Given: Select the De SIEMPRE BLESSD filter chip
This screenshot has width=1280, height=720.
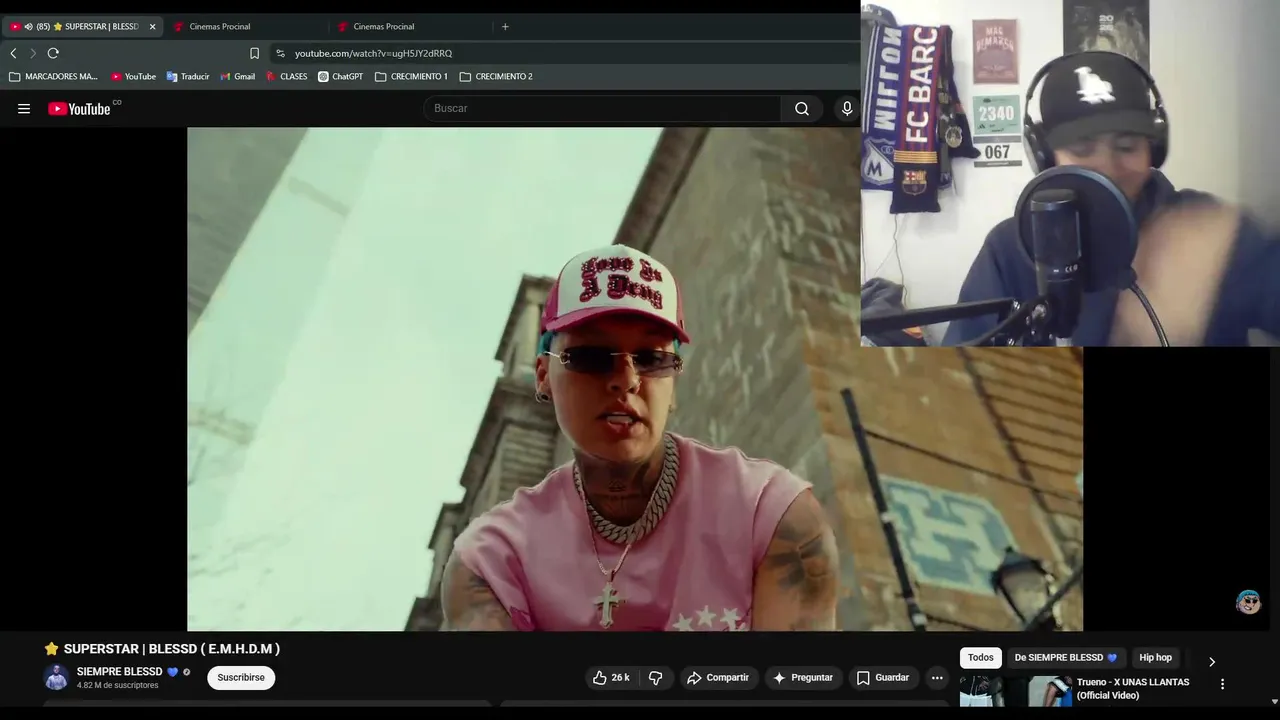Looking at the screenshot, I should (1066, 658).
